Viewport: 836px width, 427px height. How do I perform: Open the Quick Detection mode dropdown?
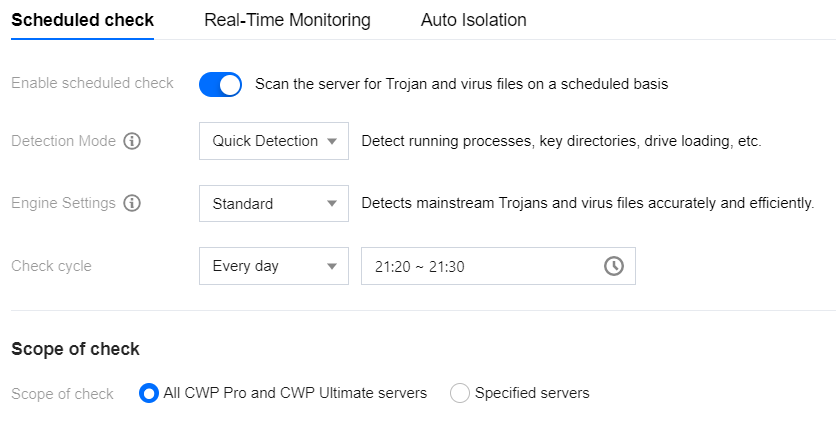[x=274, y=141]
